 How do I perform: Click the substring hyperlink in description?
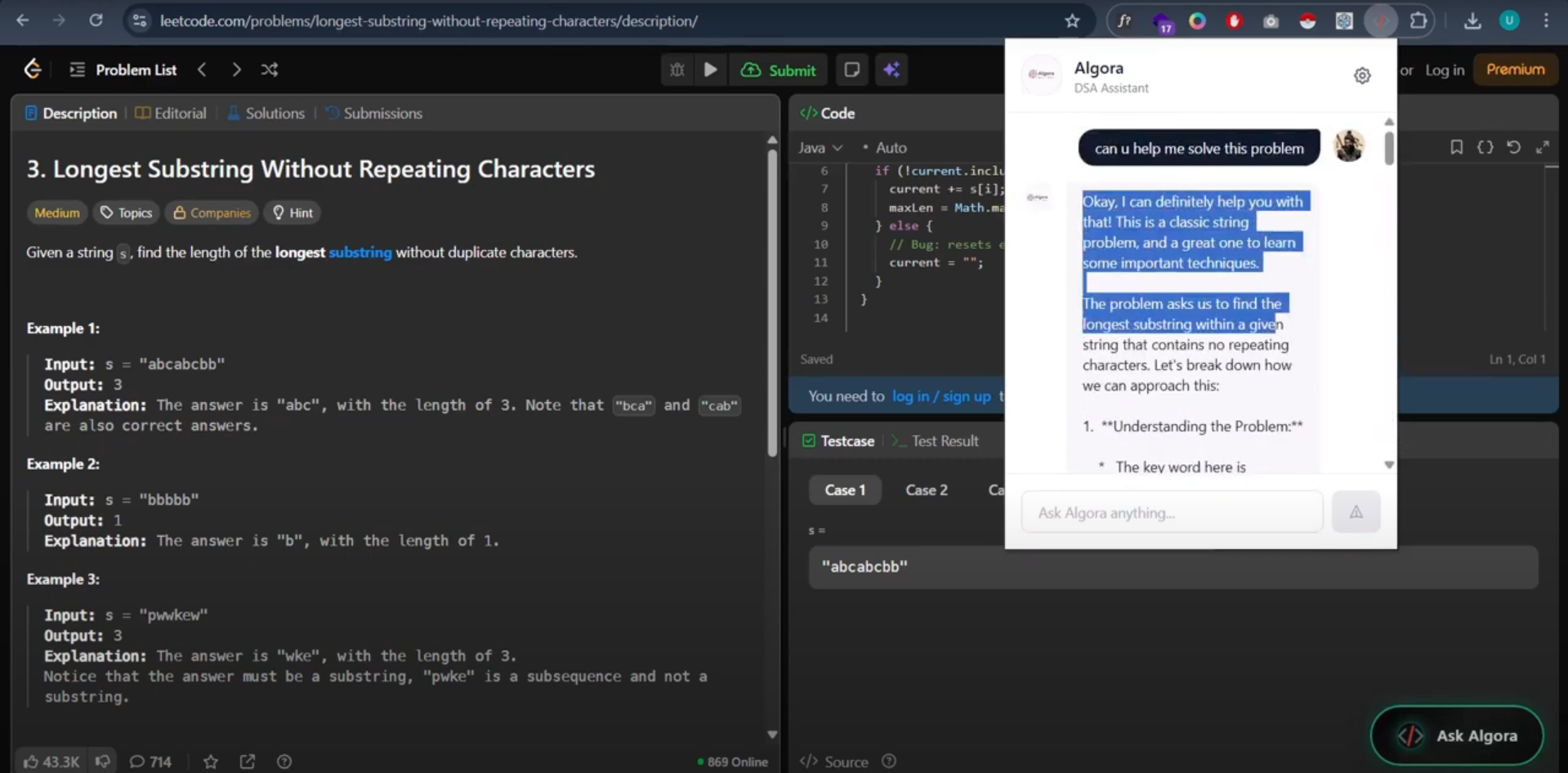360,252
